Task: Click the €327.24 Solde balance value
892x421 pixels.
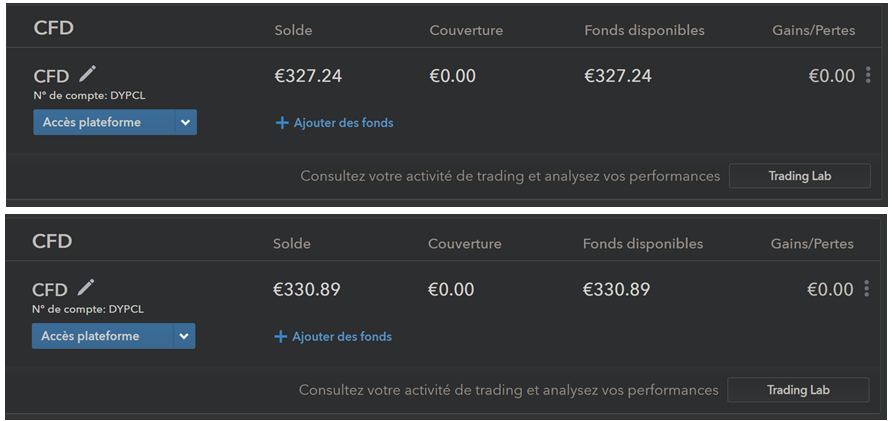Action: click(x=308, y=76)
